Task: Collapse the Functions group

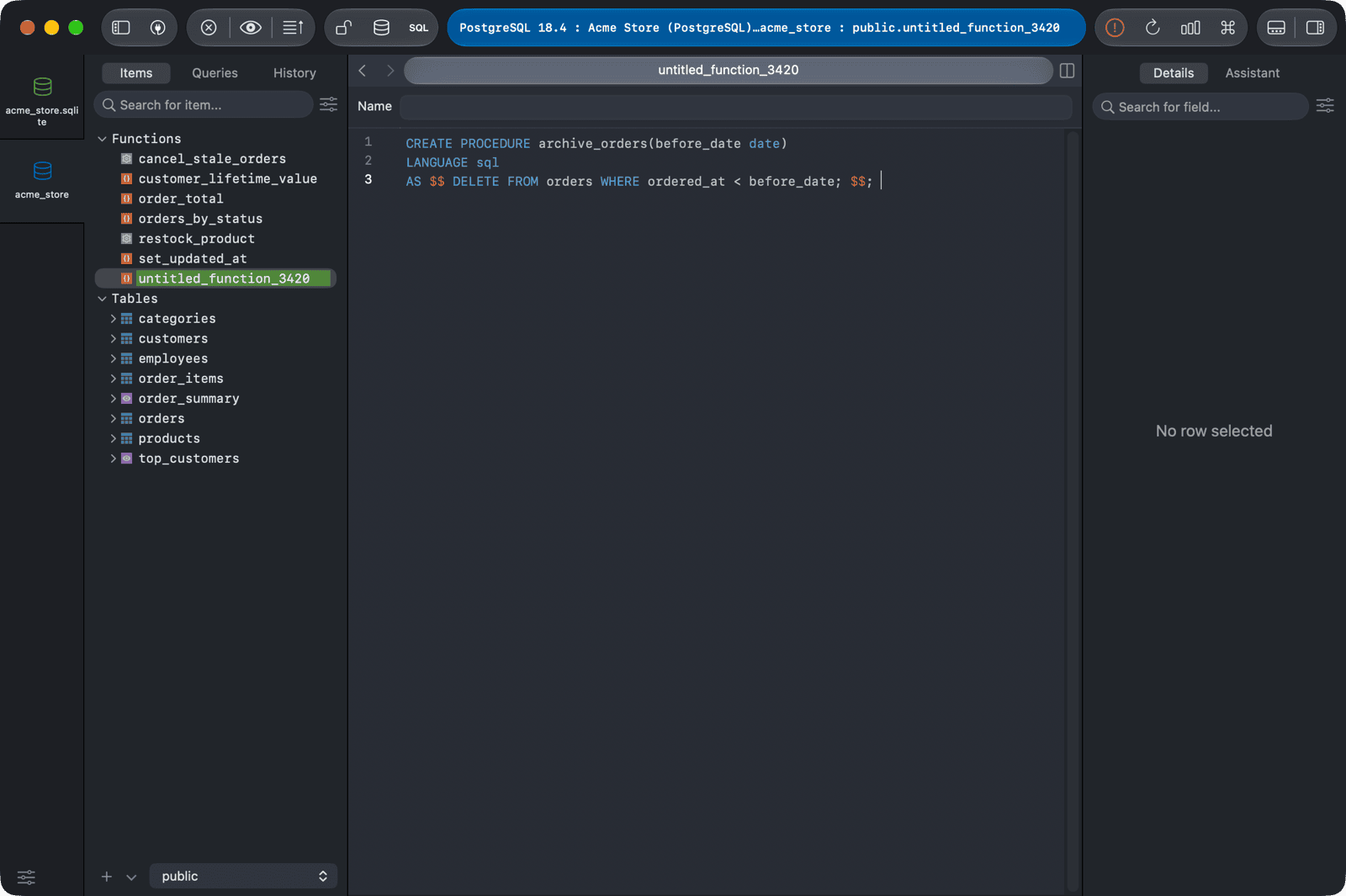Action: [x=102, y=139]
